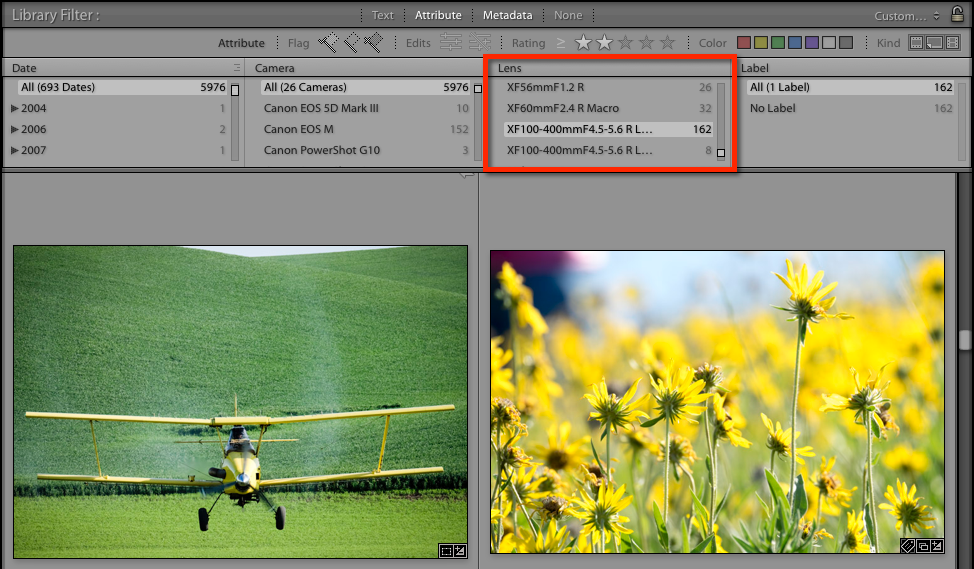Filter by green color label

tap(778, 42)
